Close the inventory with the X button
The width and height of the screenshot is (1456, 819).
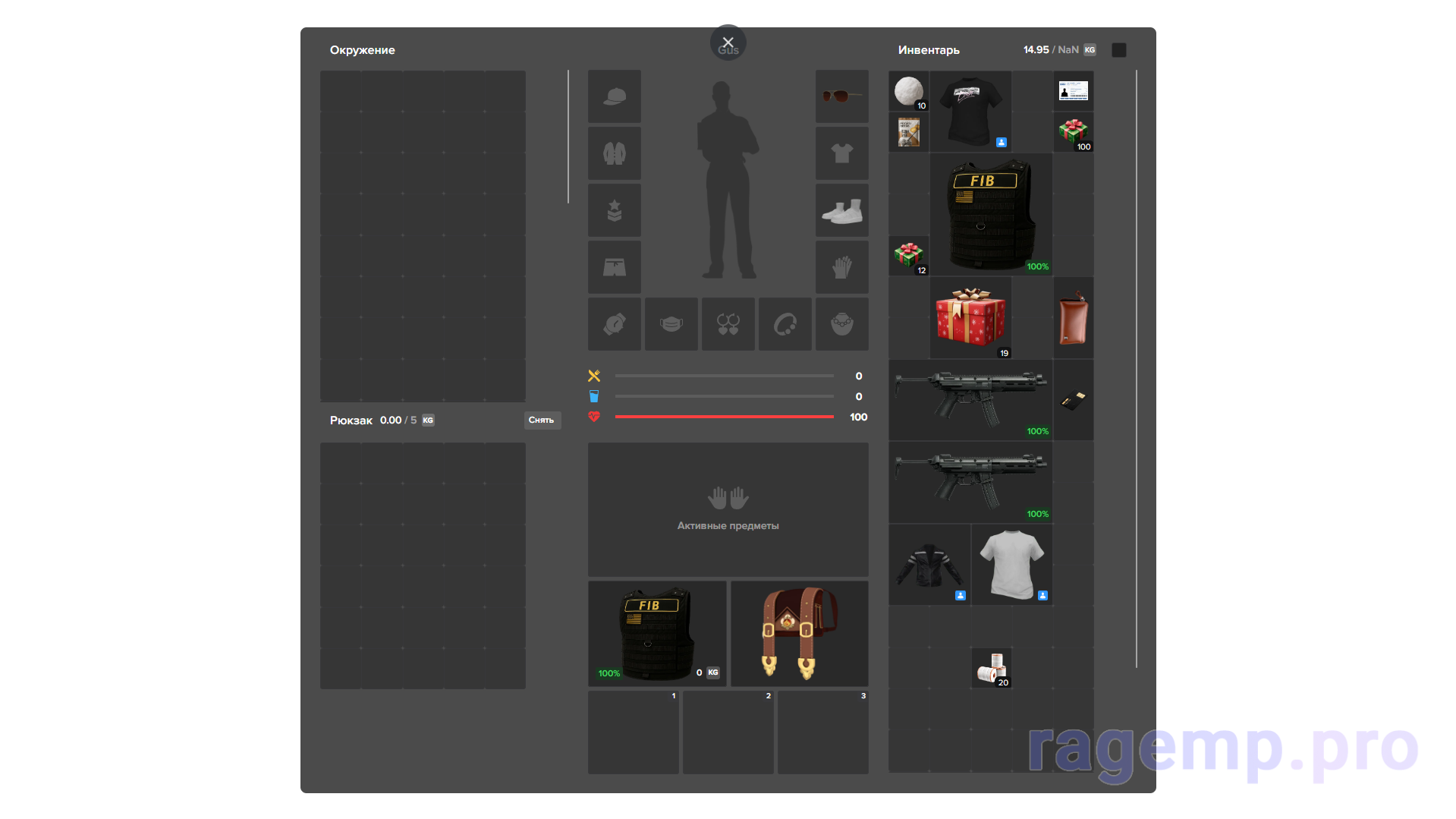click(728, 43)
